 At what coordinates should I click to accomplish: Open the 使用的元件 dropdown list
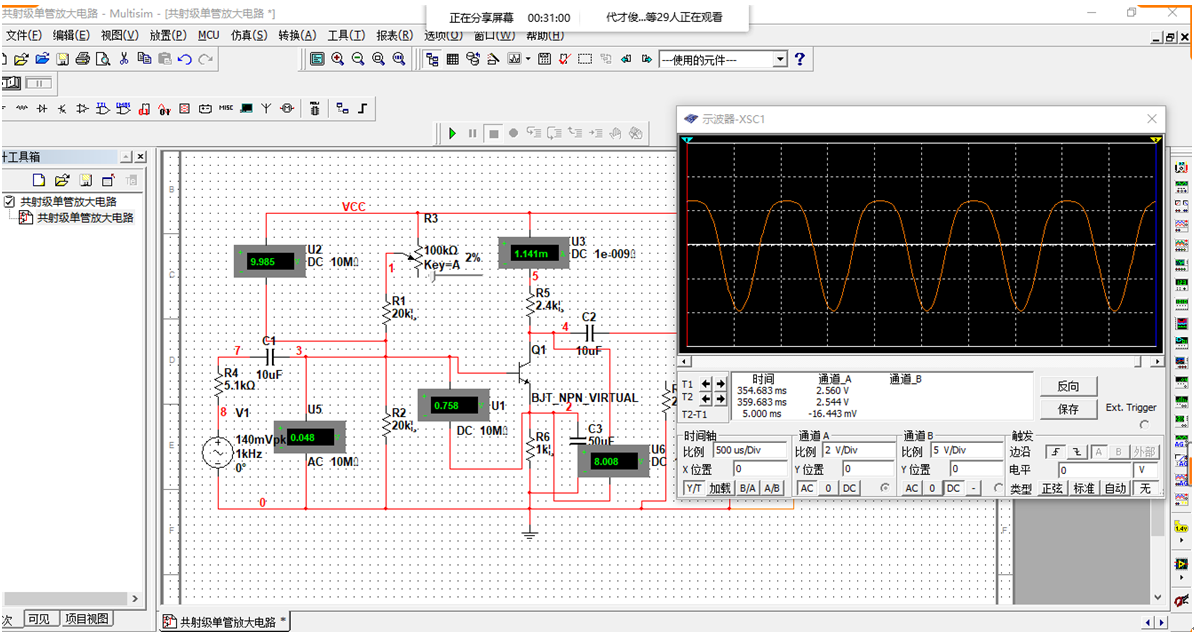coord(780,60)
